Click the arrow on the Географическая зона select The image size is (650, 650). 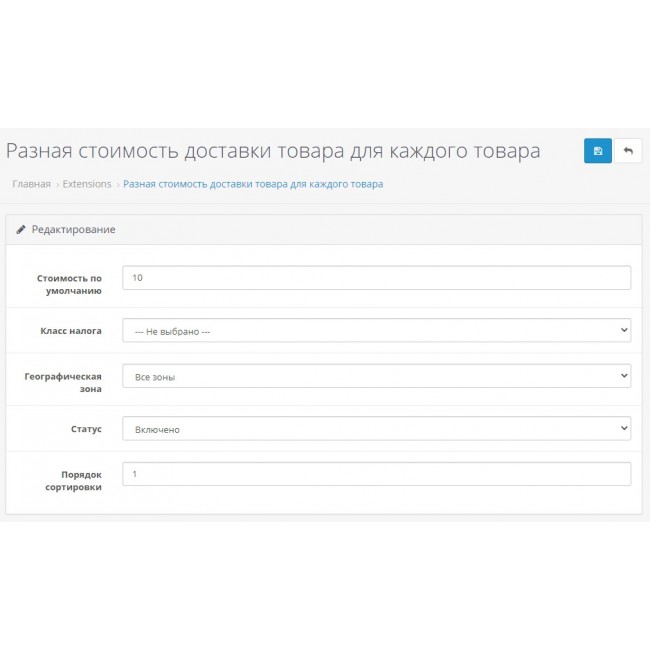click(624, 376)
